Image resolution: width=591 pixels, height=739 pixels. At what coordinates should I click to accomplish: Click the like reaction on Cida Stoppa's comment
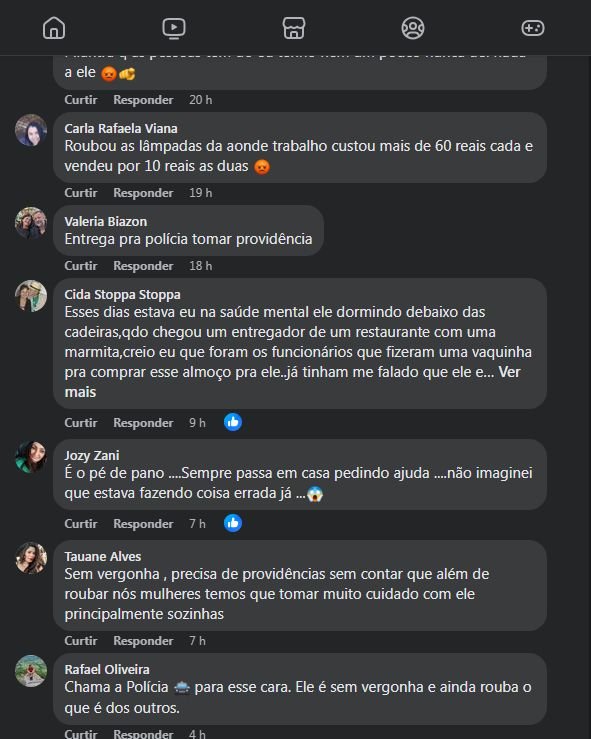tap(233, 422)
